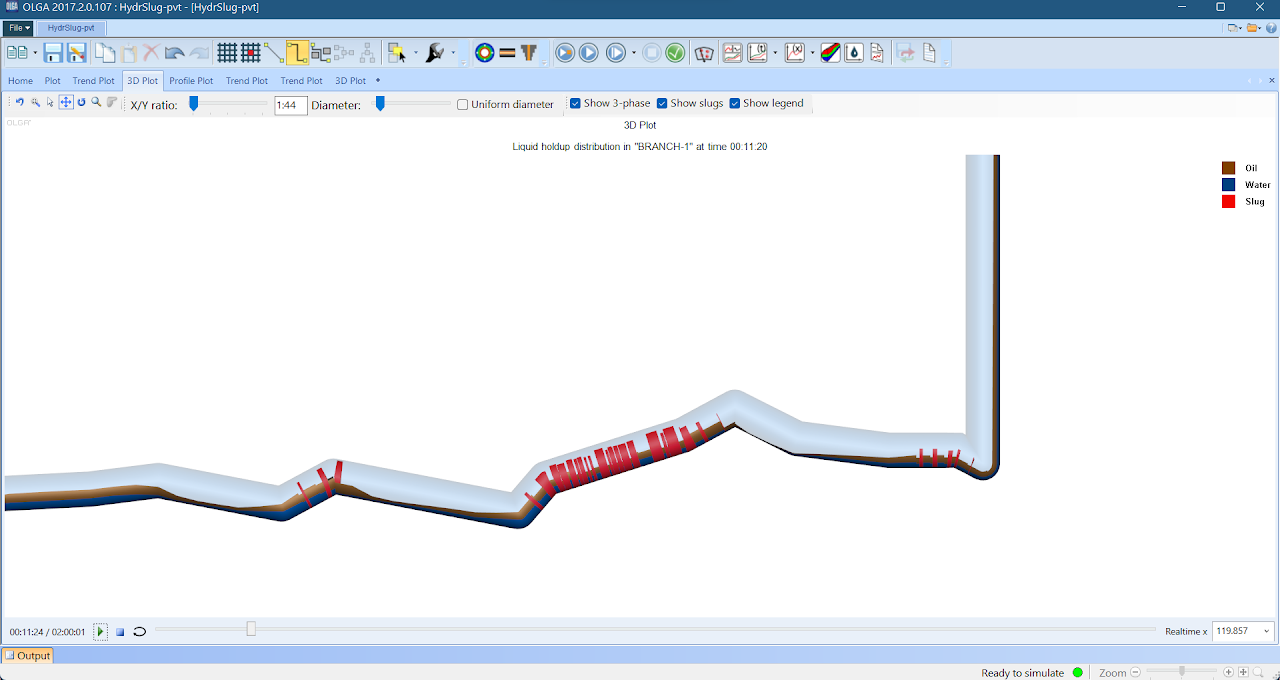Toggle the grid icon with red square
Screen dimensions: 1280x680
[x=250, y=53]
